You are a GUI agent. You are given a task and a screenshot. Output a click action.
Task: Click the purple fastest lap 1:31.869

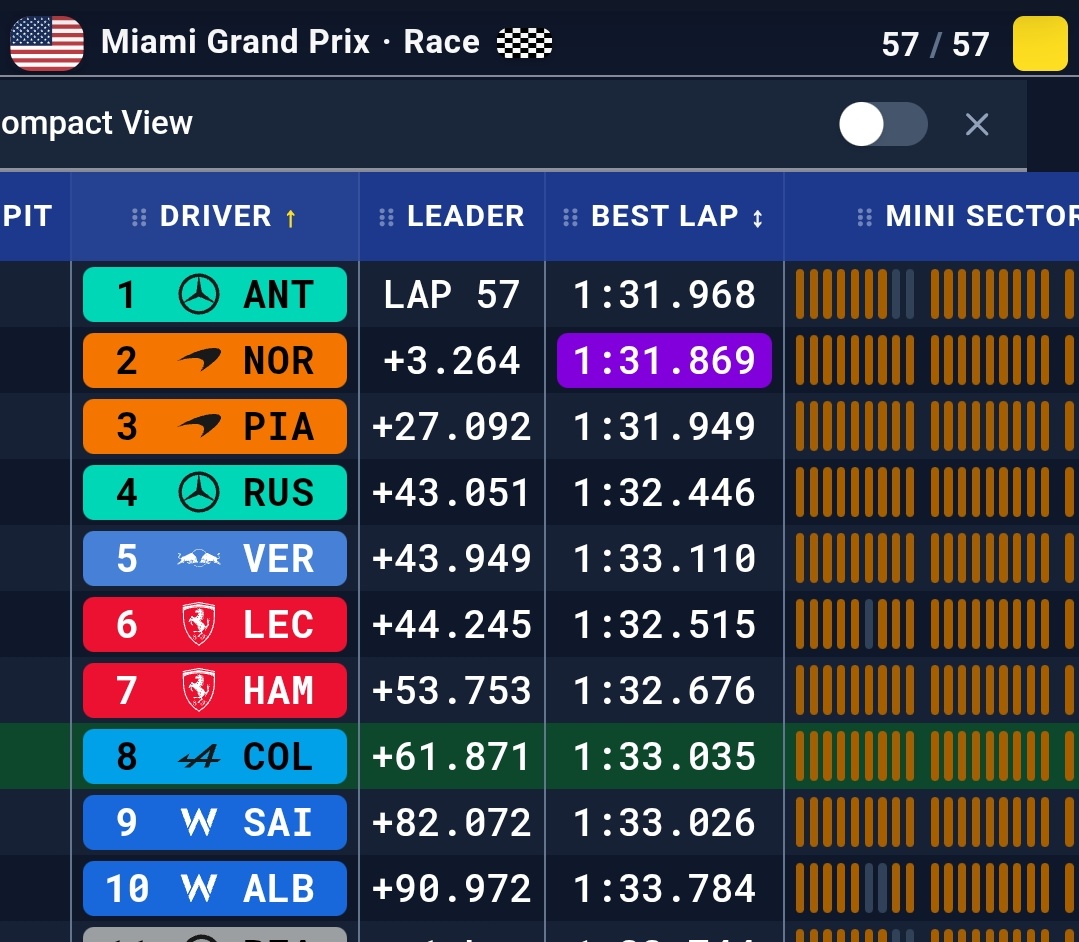pos(664,361)
